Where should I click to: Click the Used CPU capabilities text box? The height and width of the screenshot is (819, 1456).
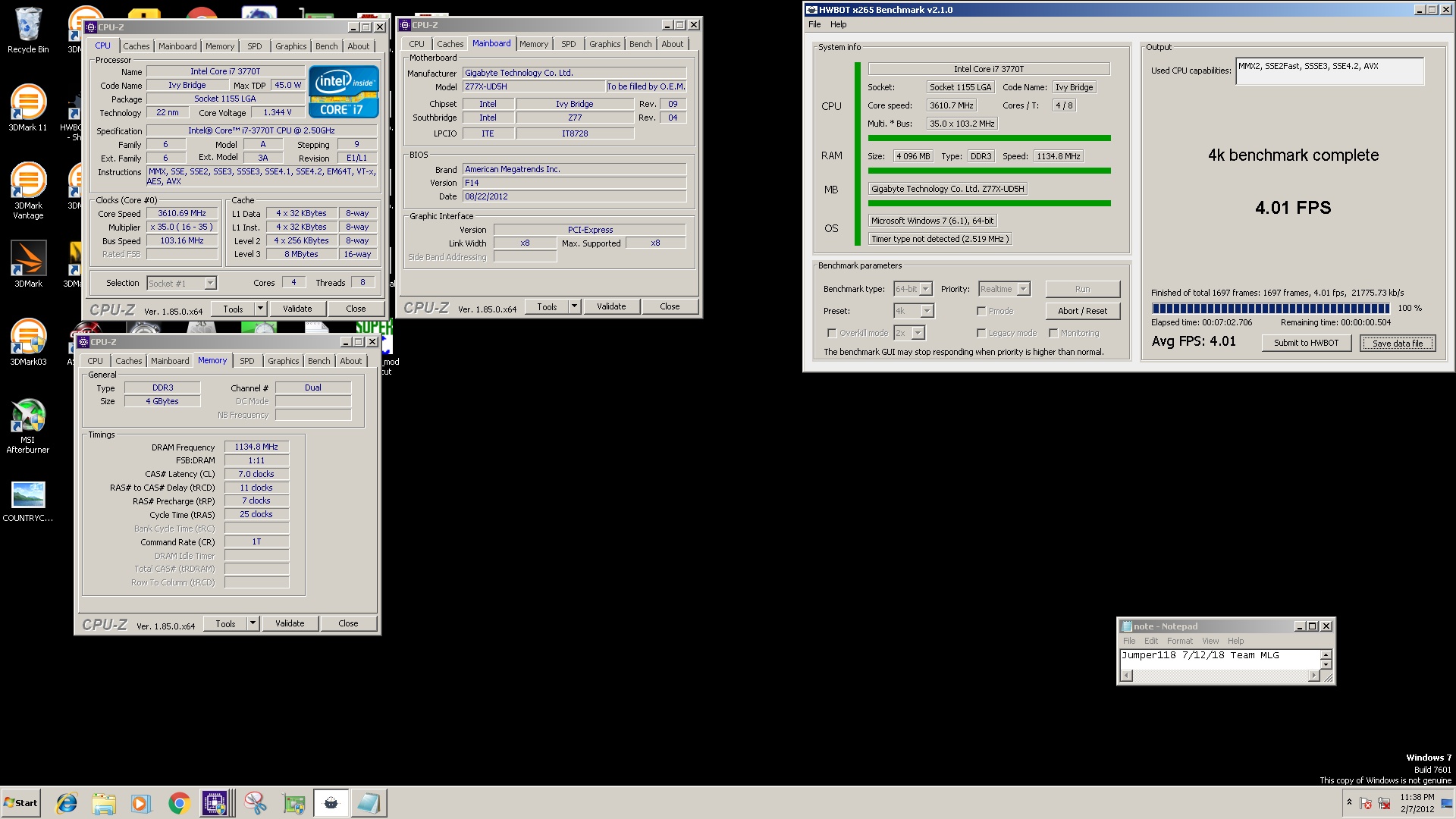(x=1329, y=71)
